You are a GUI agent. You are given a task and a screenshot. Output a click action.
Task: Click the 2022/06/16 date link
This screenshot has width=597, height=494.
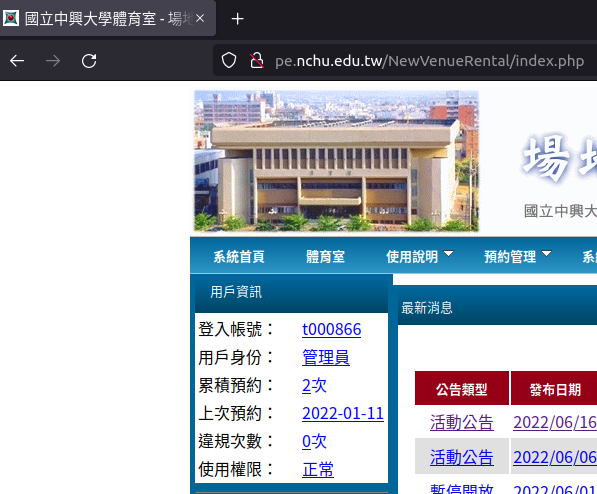[555, 422]
